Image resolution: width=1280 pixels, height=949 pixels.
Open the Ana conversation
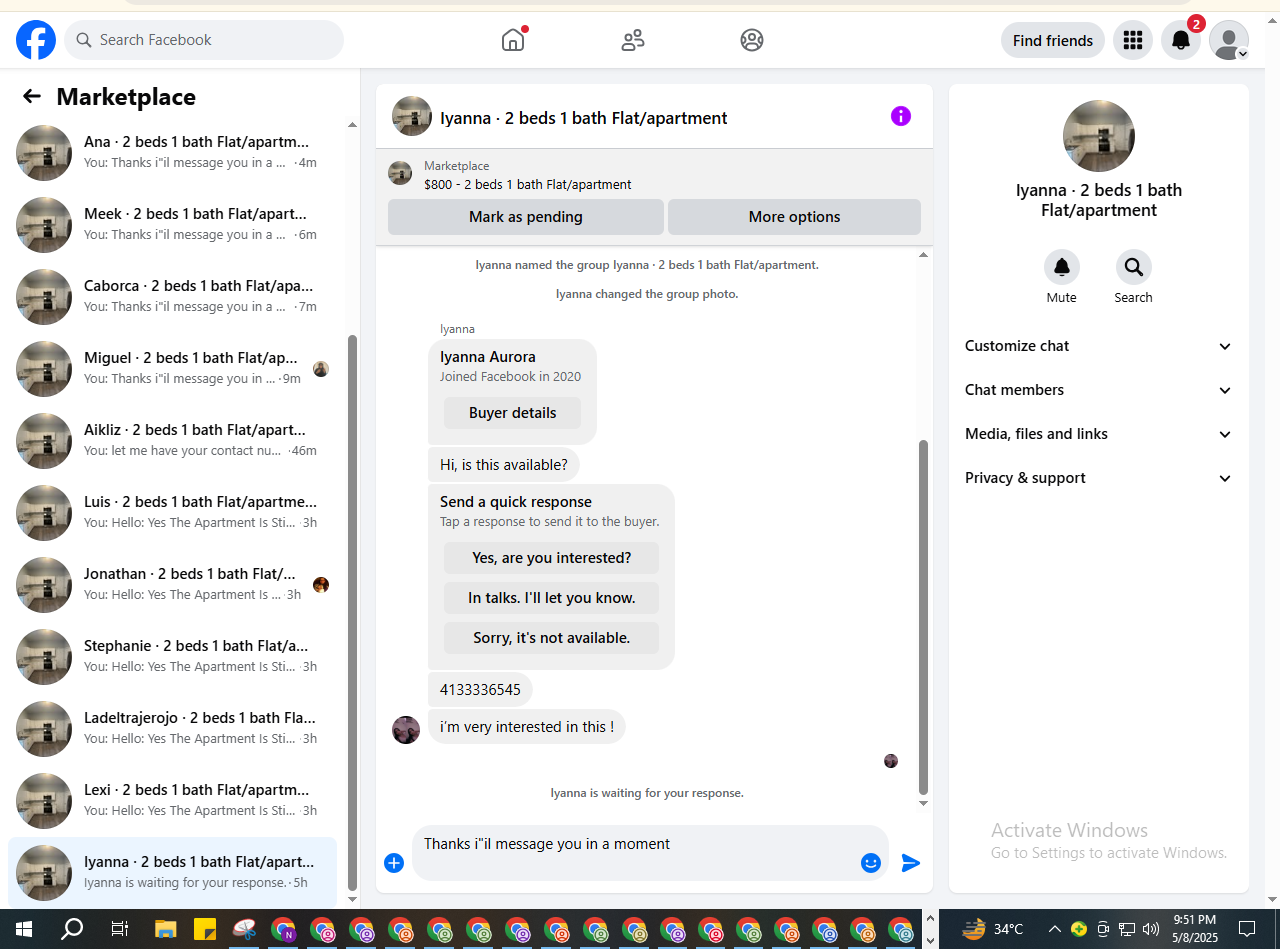point(172,152)
